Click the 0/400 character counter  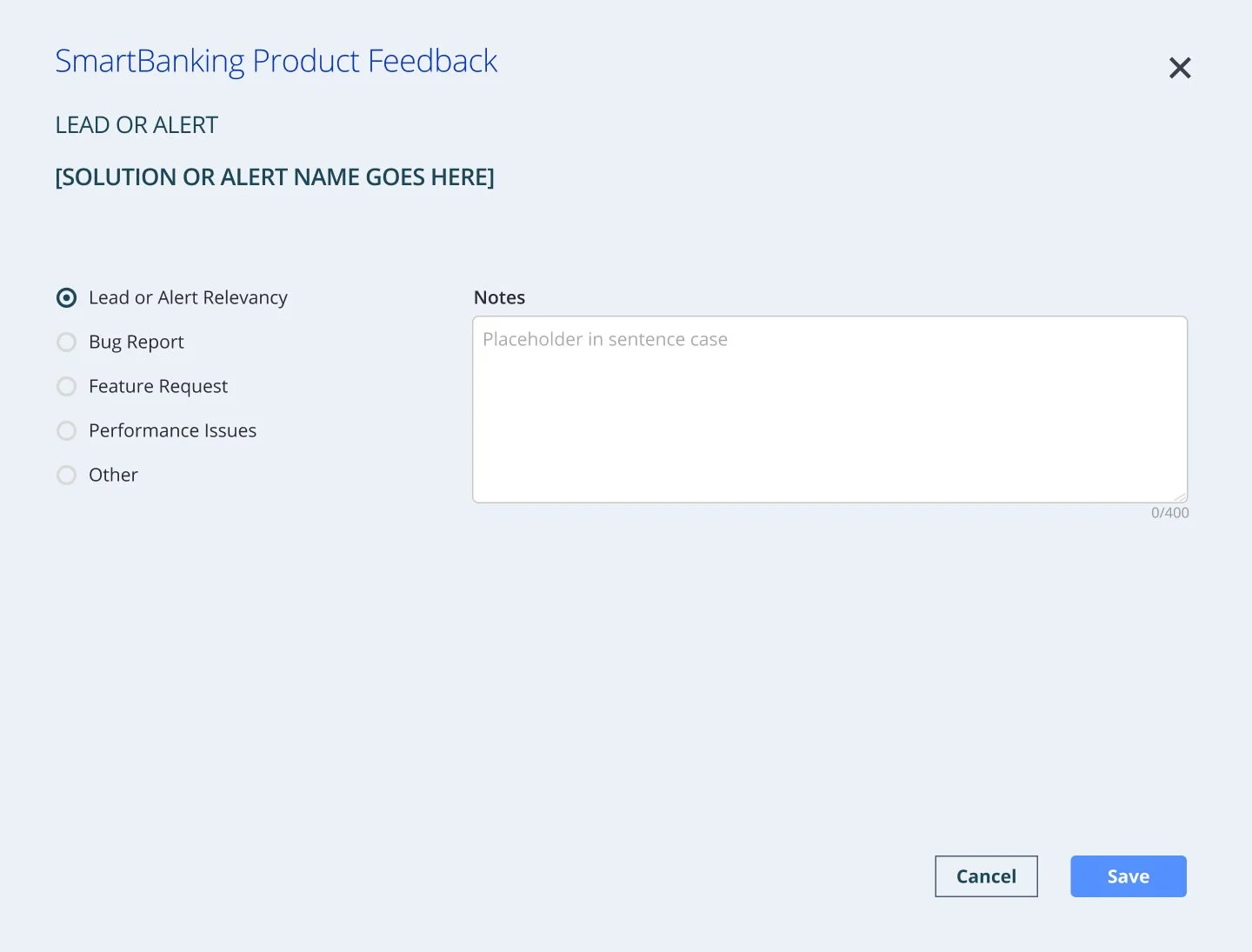[x=1169, y=513]
